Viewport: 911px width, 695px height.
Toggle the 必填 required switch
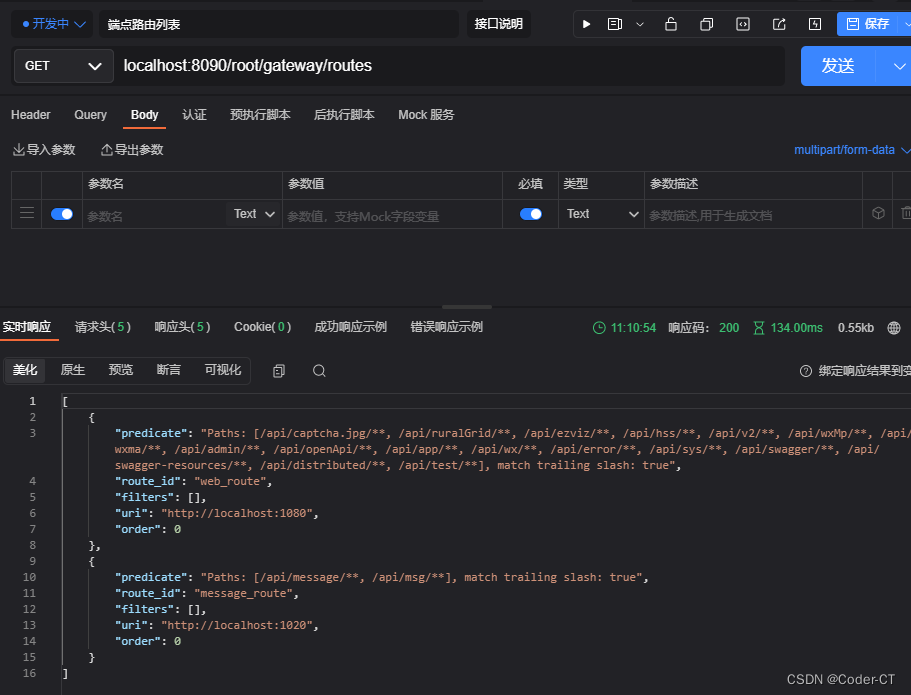click(530, 214)
